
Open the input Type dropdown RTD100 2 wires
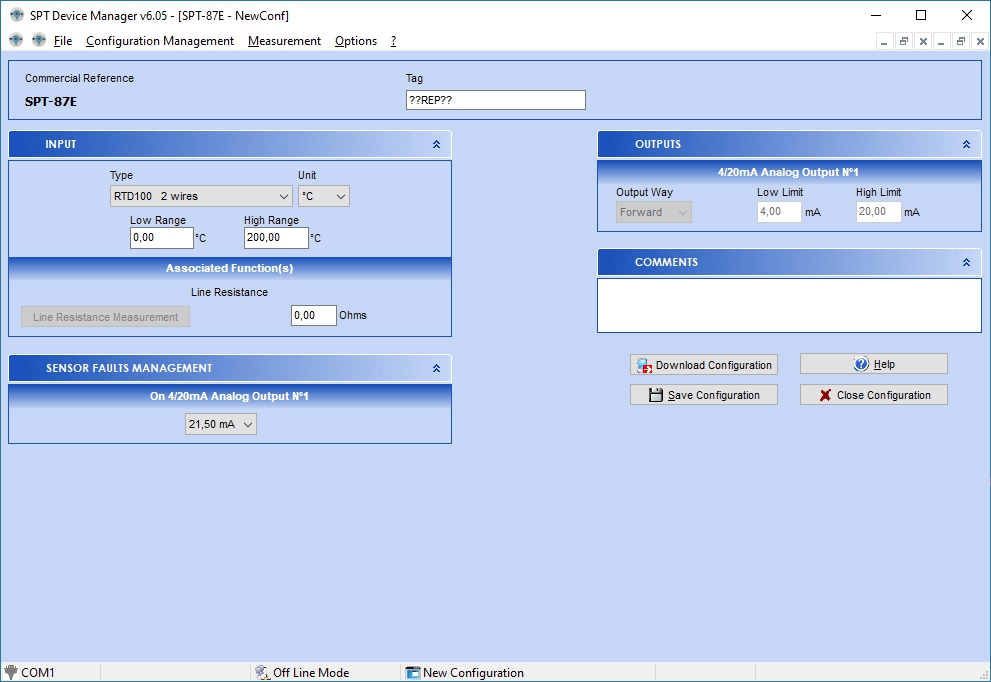point(201,196)
